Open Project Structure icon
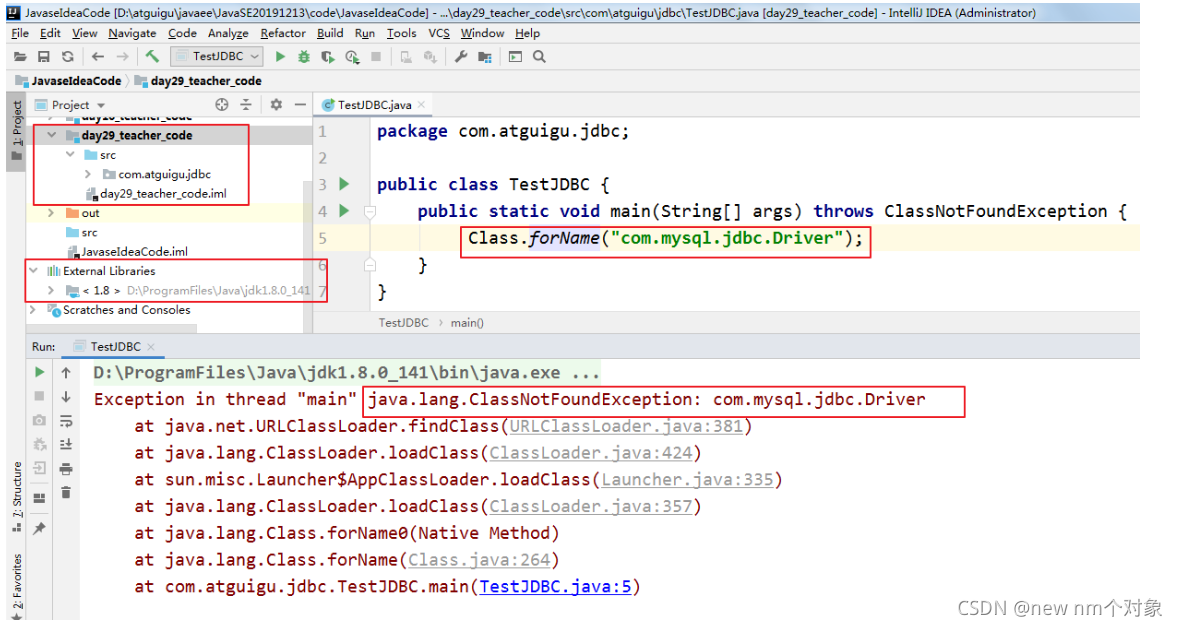 coord(485,56)
